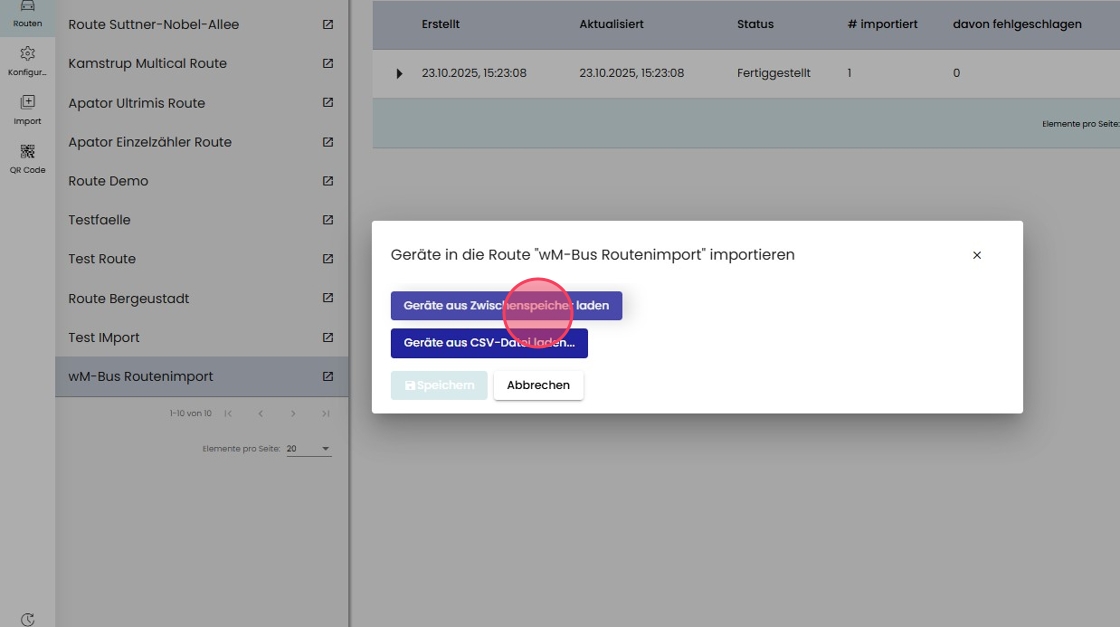Image resolution: width=1120 pixels, height=627 pixels.
Task: Click the Speichern button in dialog
Action: pos(439,385)
